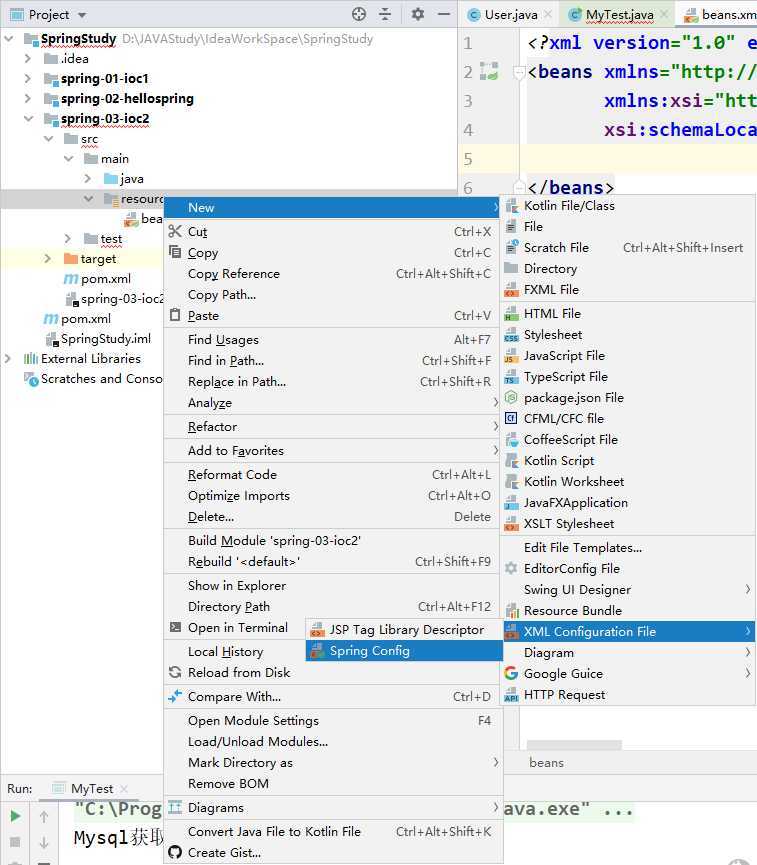Switch to User.java editor tab
Screen dimensions: 757x865
[x=508, y=15]
